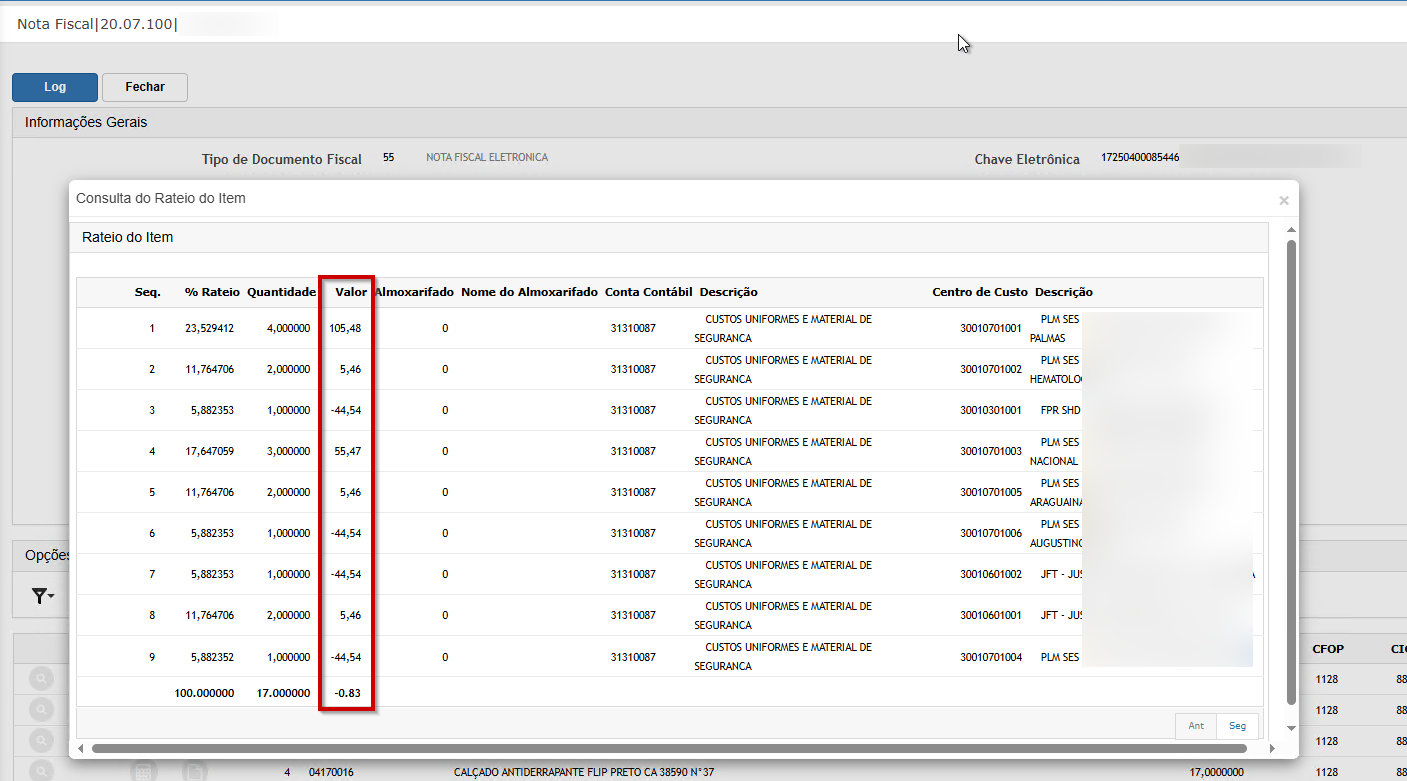
Task: Click centro de custo 30010601002
Action: pos(991,574)
